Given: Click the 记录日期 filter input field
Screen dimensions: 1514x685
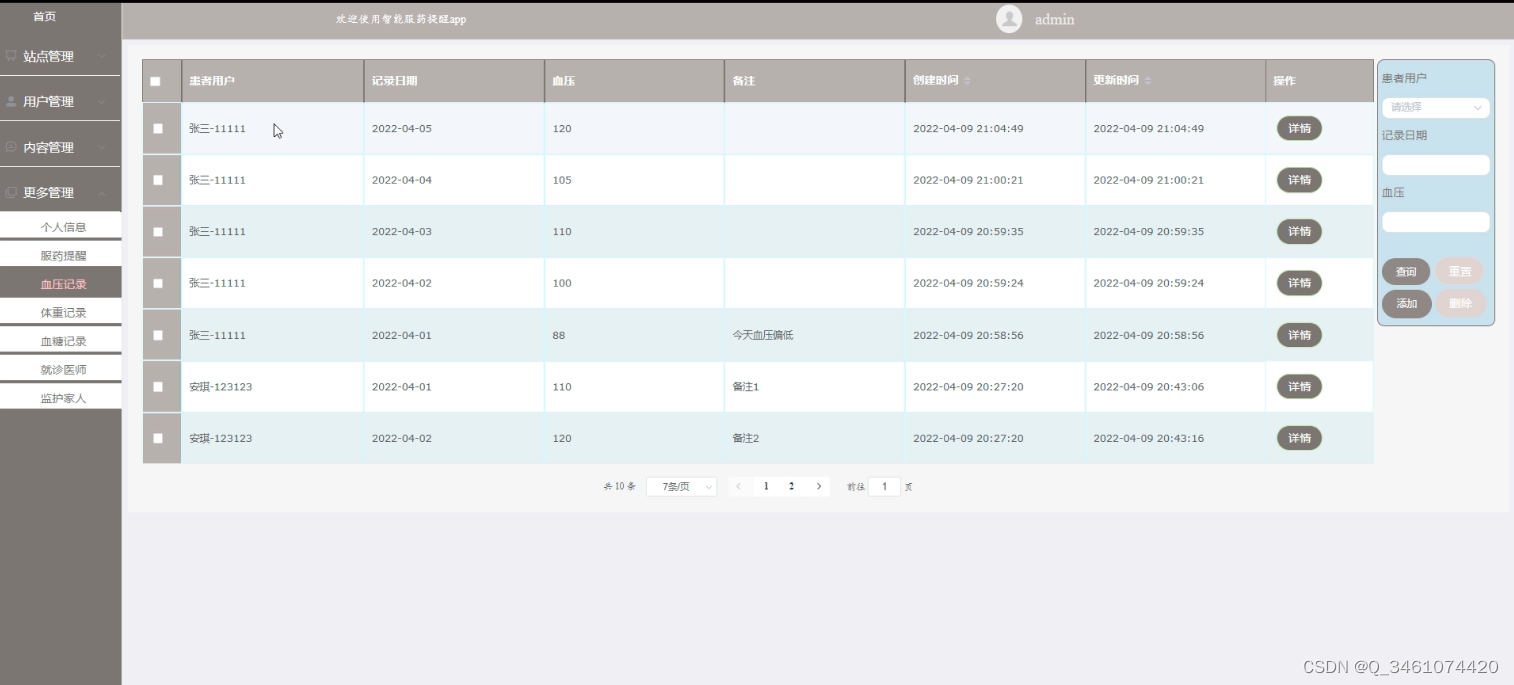Looking at the screenshot, I should tap(1435, 165).
